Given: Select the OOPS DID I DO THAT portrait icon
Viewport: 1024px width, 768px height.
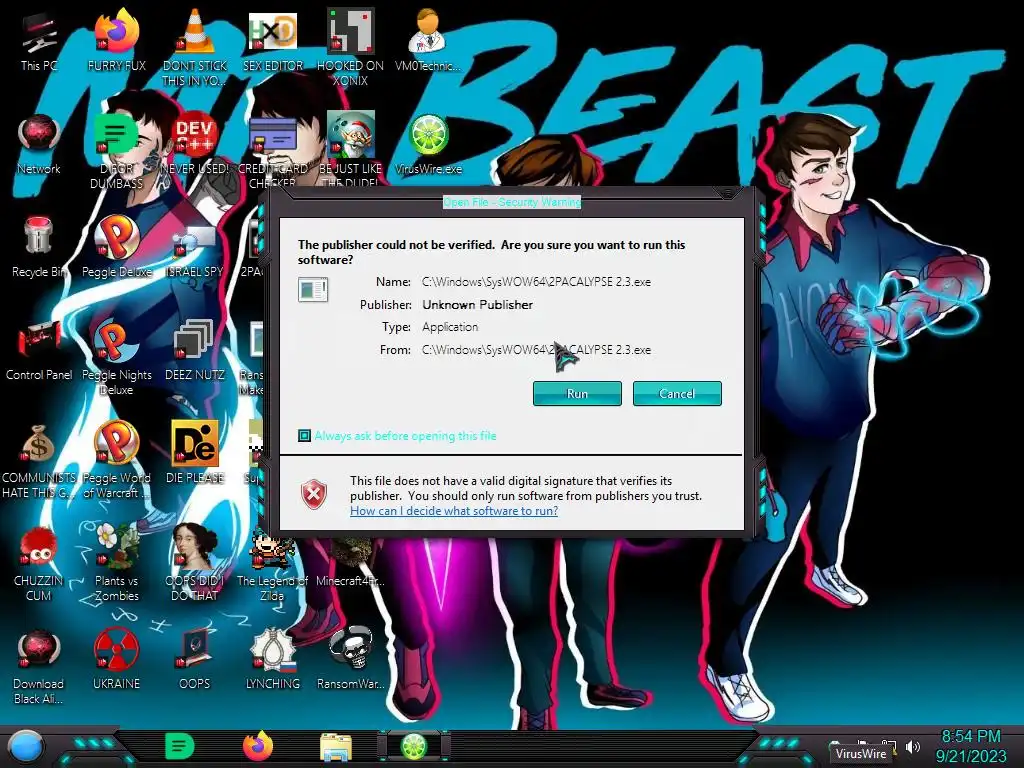Looking at the screenshot, I should 195,562.
